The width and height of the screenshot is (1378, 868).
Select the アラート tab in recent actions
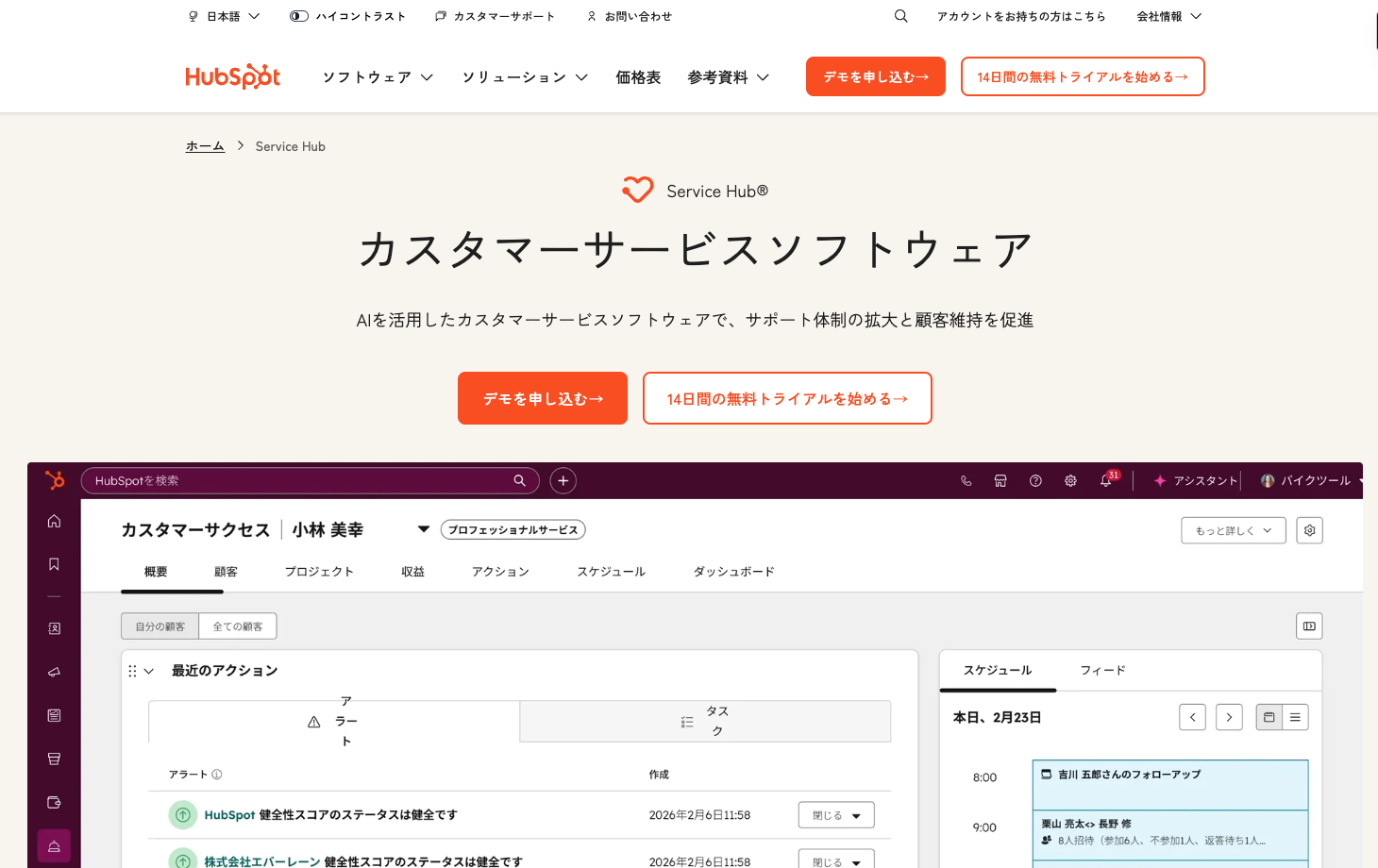334,722
